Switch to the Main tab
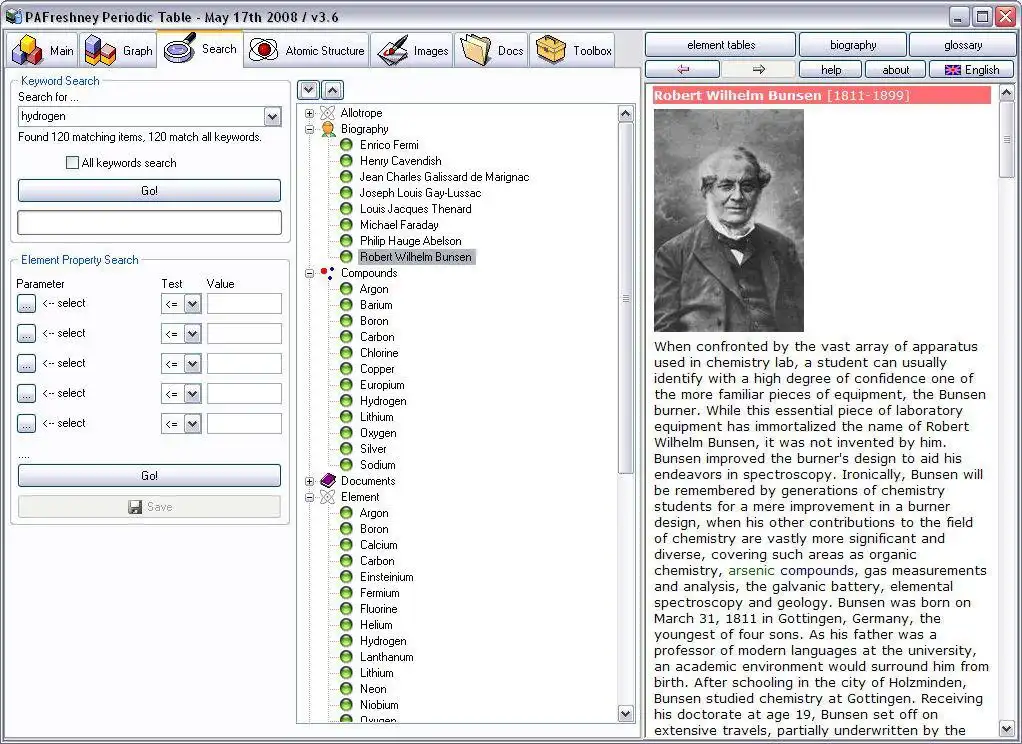Viewport: 1022px width, 744px height. [42, 50]
